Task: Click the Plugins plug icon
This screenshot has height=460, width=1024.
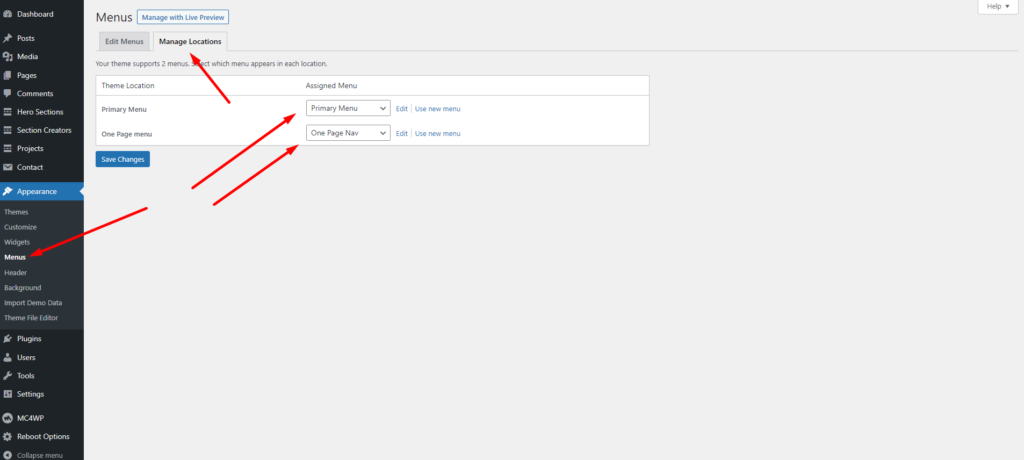Action: (8, 339)
